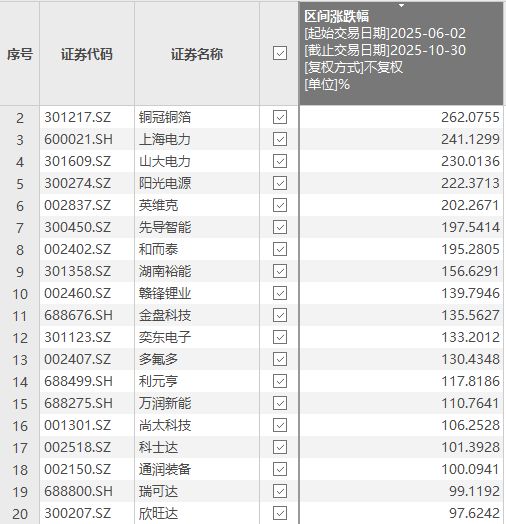Click the security name 赣锋锂业
This screenshot has height=524, width=506.
pos(165,293)
